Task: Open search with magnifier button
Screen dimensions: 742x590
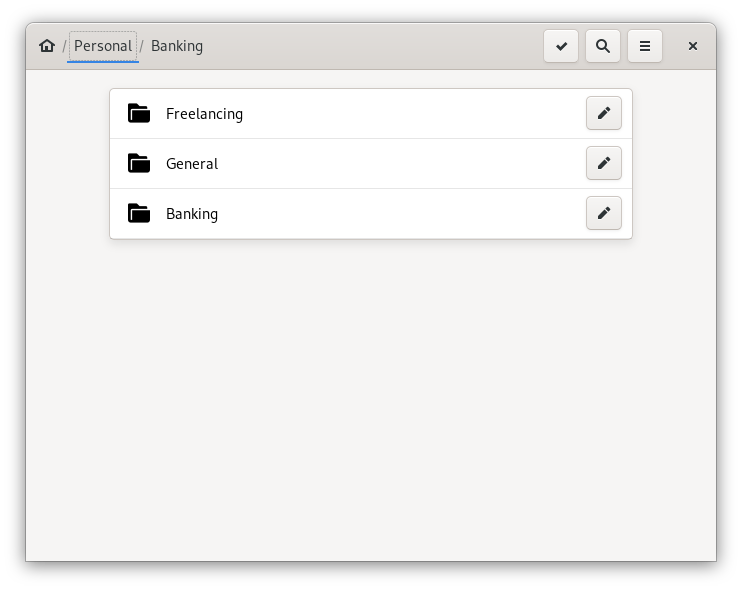Action: point(603,46)
